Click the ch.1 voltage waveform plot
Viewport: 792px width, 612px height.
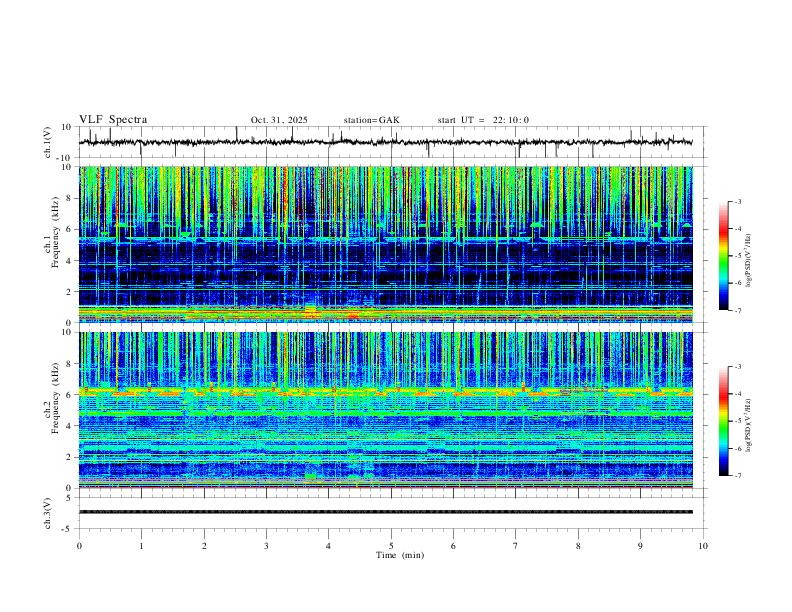385,142
